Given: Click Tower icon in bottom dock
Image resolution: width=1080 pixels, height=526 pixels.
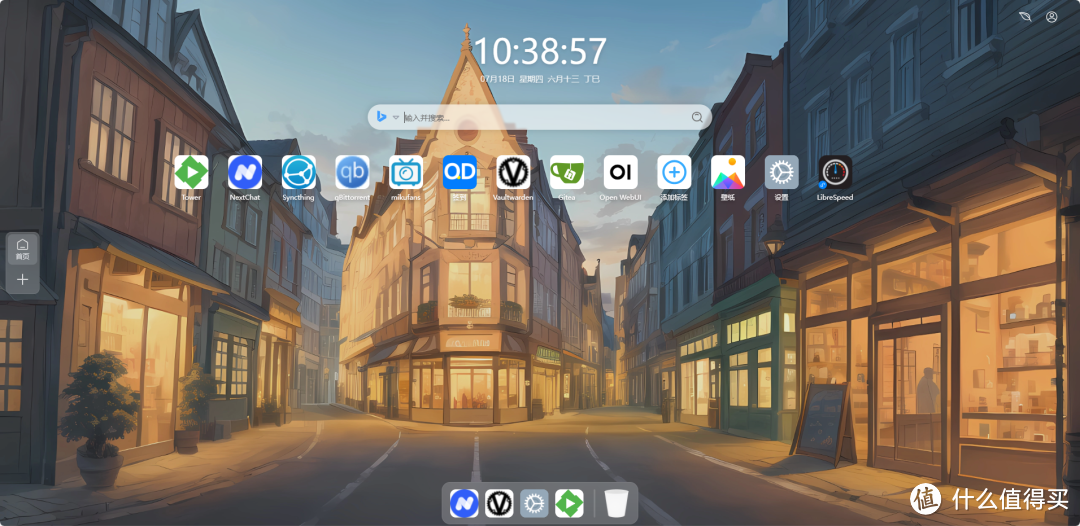Looking at the screenshot, I should point(570,503).
